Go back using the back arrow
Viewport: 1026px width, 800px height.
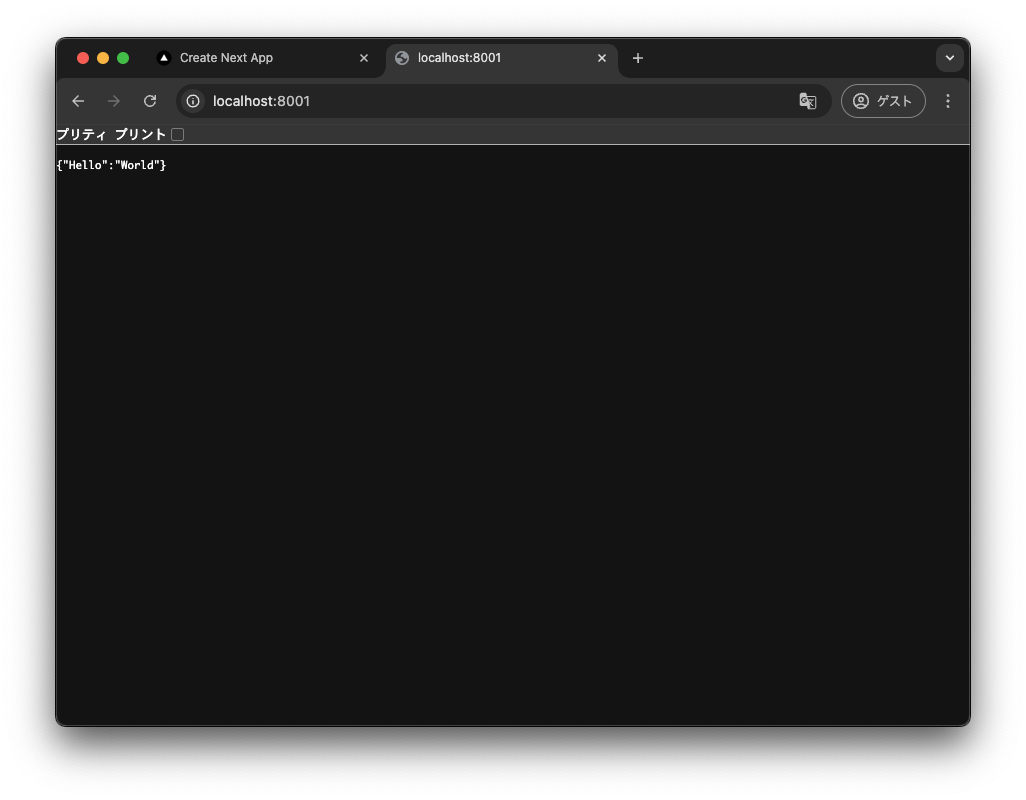[x=78, y=101]
